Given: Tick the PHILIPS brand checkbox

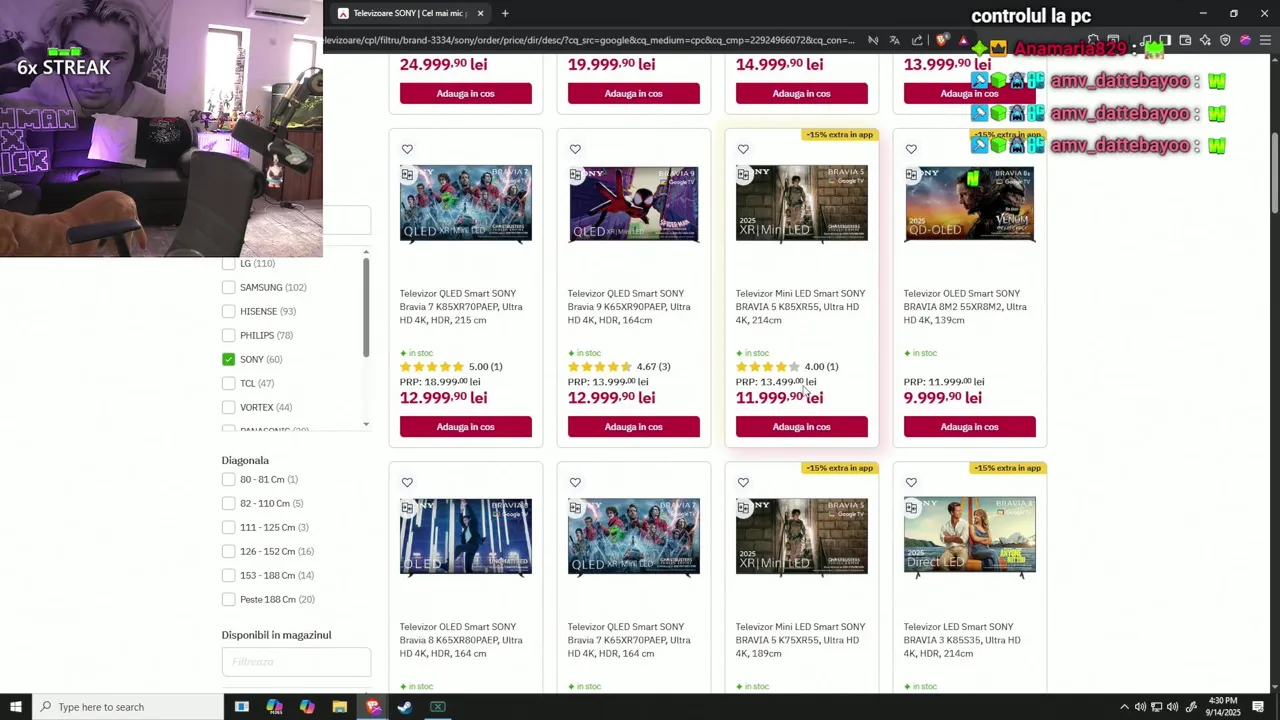Looking at the screenshot, I should (229, 335).
